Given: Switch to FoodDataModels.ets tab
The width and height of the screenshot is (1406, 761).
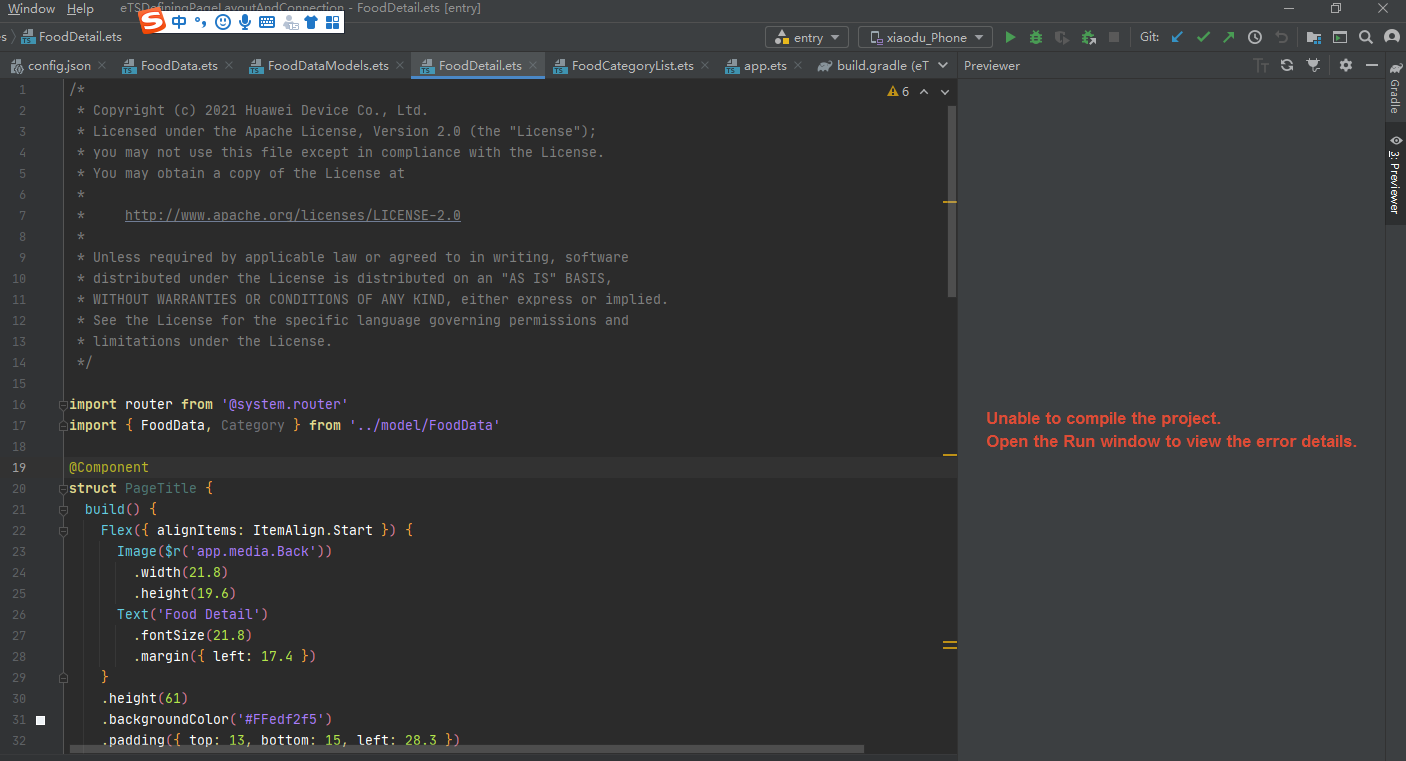Looking at the screenshot, I should 328,66.
